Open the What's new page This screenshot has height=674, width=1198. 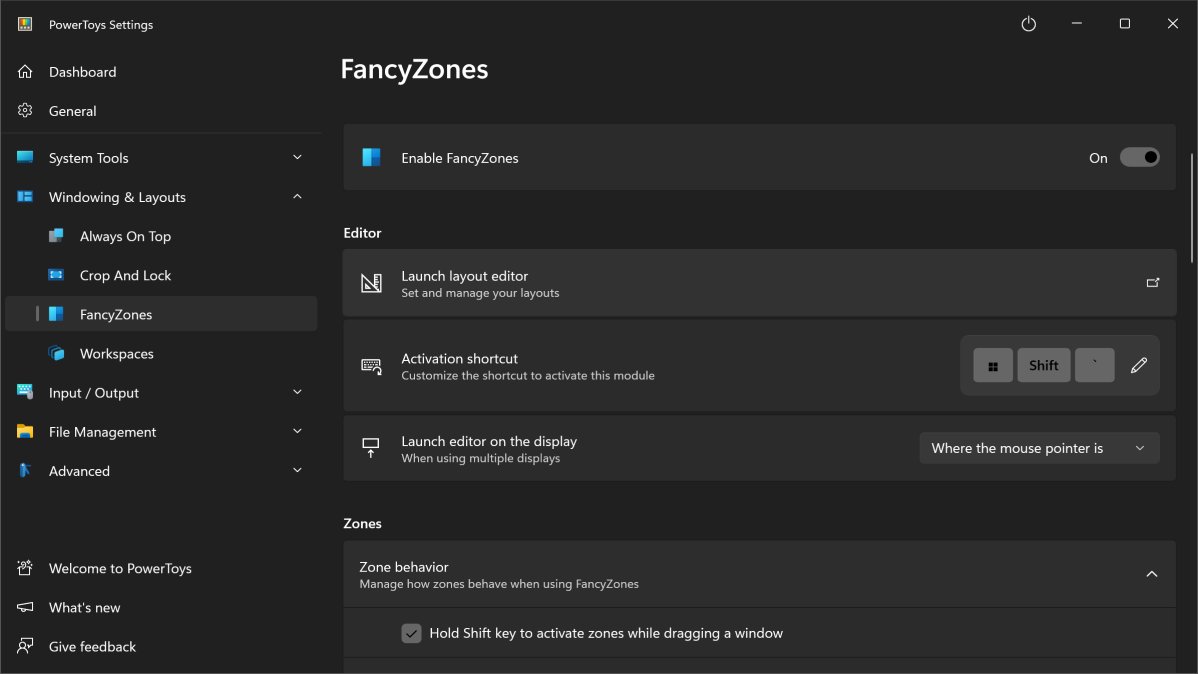point(84,608)
